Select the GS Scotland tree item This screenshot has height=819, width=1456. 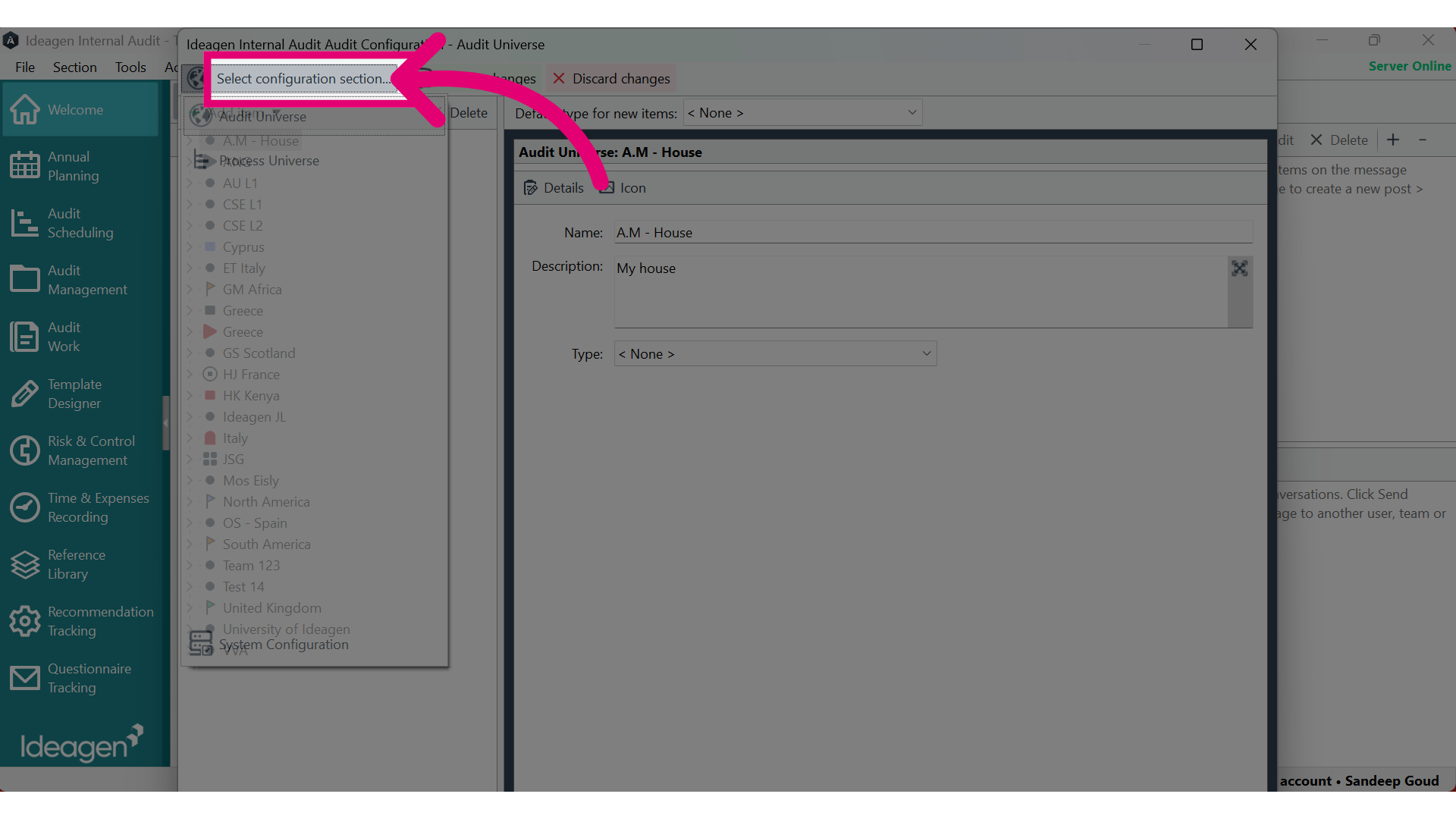pyautogui.click(x=259, y=353)
